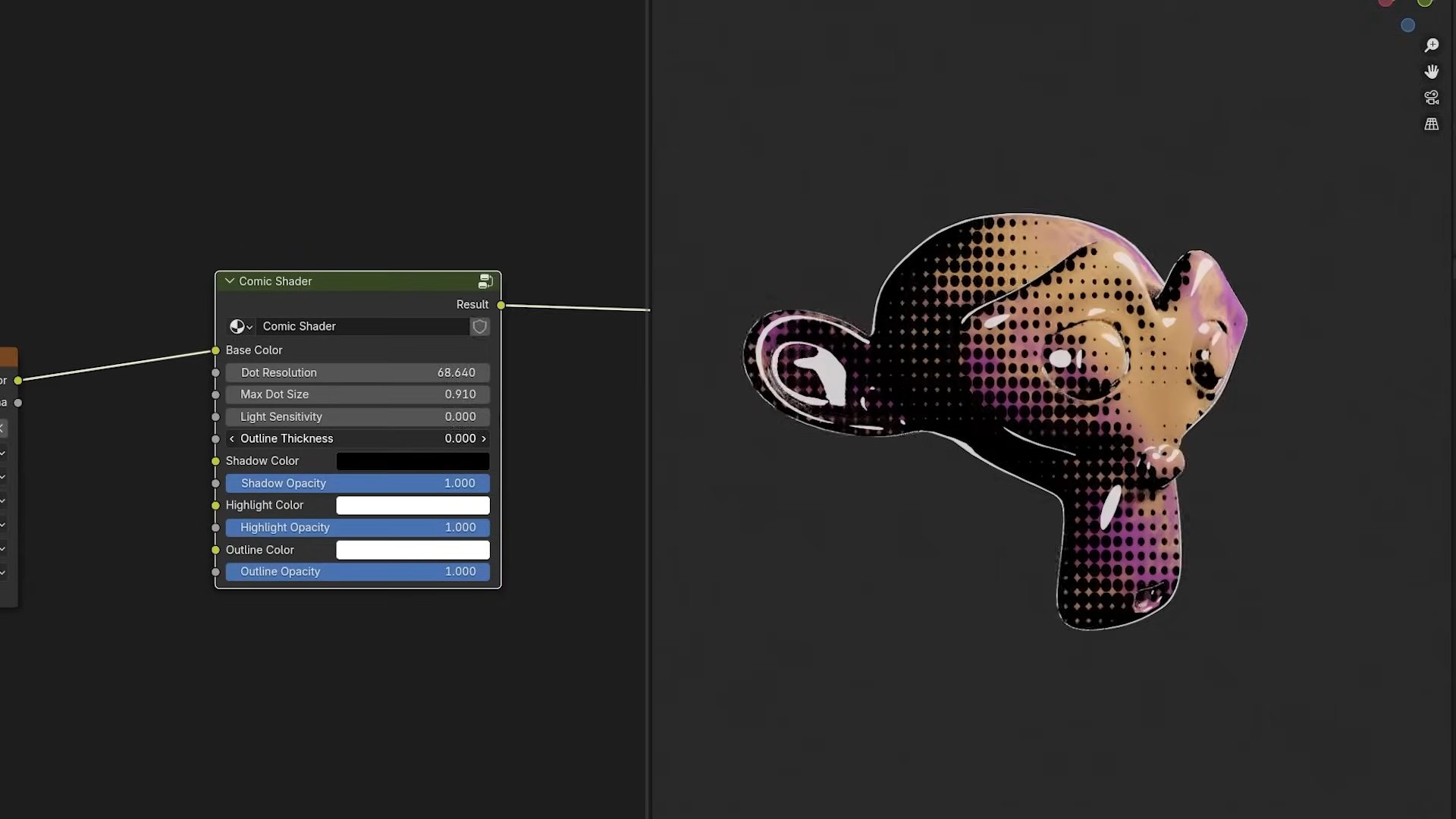Decrease Outline Thickness with left arrow
This screenshot has height=819, width=1456.
pyautogui.click(x=232, y=439)
